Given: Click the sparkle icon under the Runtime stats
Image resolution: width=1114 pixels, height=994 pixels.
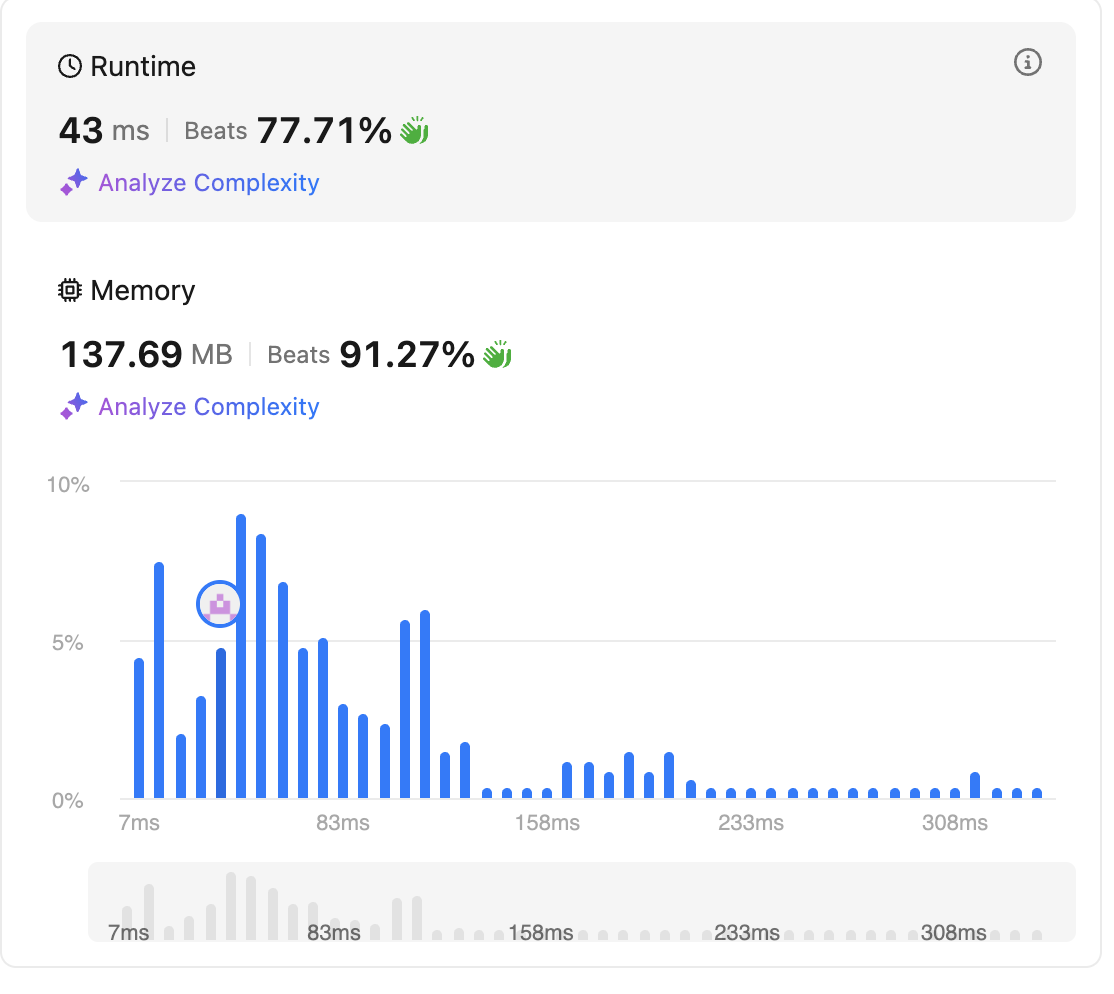Looking at the screenshot, I should point(74,183).
